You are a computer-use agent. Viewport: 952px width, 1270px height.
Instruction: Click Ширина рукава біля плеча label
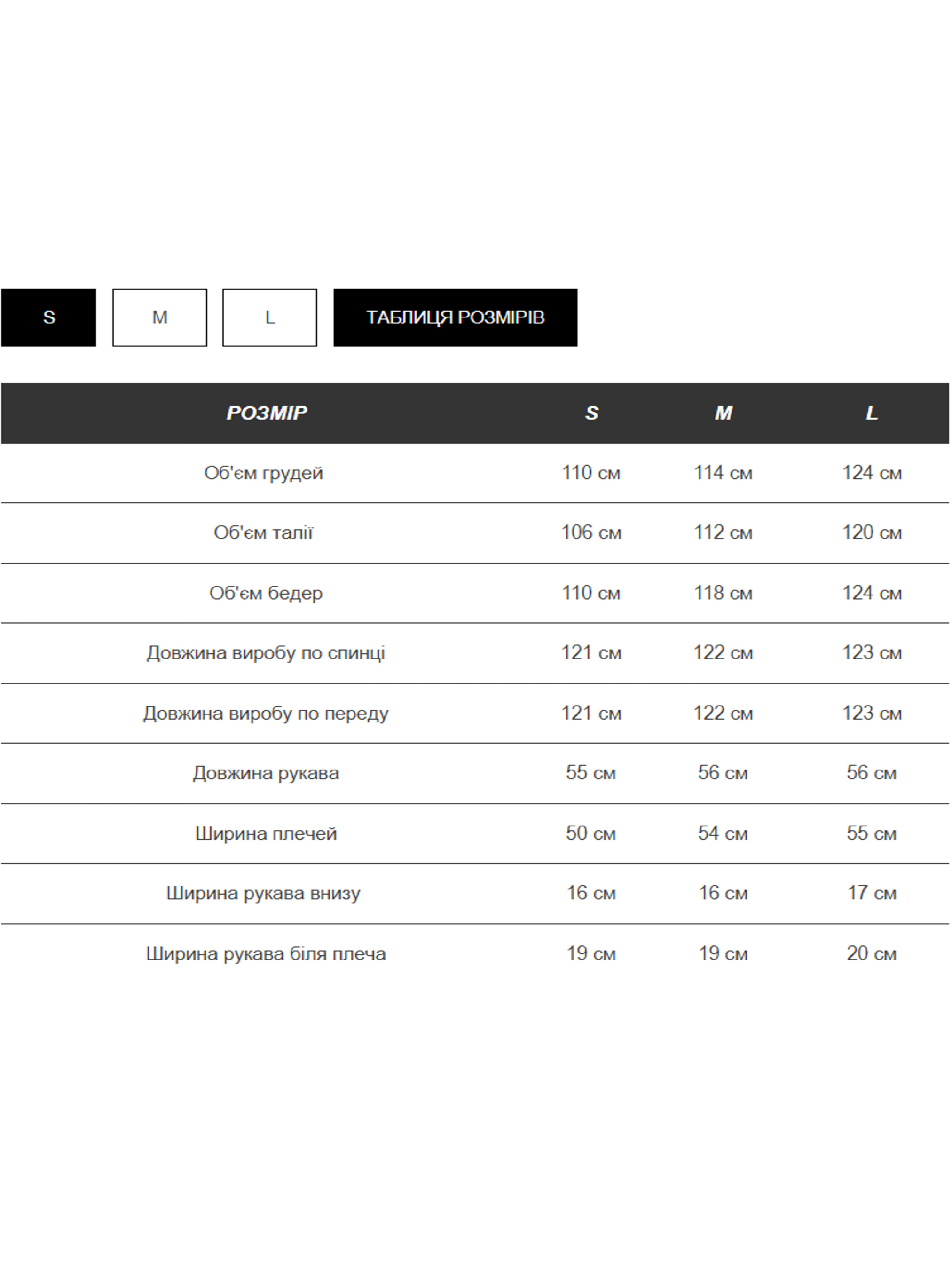[x=266, y=953]
